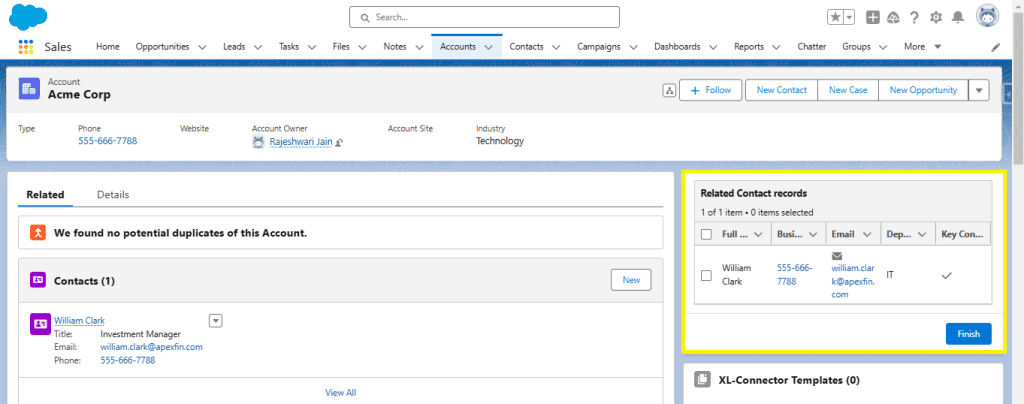Open the Department column menu
Image resolution: width=1024 pixels, height=404 pixels.
[x=922, y=234]
